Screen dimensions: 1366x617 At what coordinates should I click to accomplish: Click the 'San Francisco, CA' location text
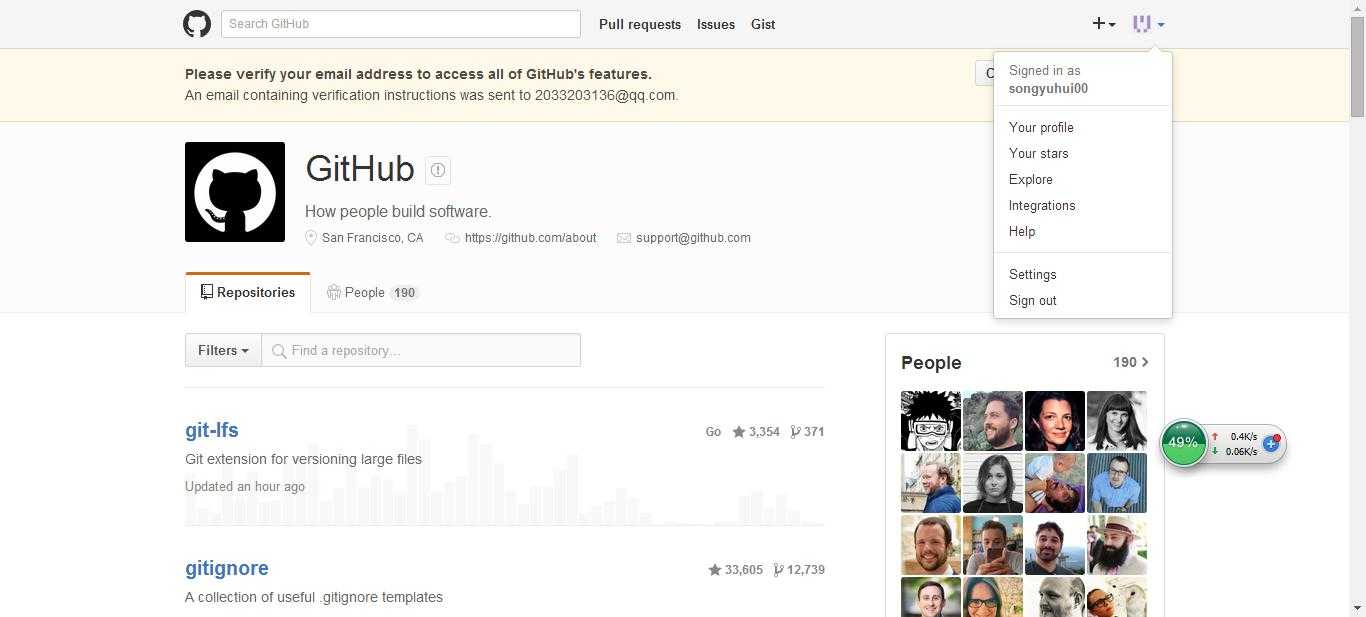372,238
